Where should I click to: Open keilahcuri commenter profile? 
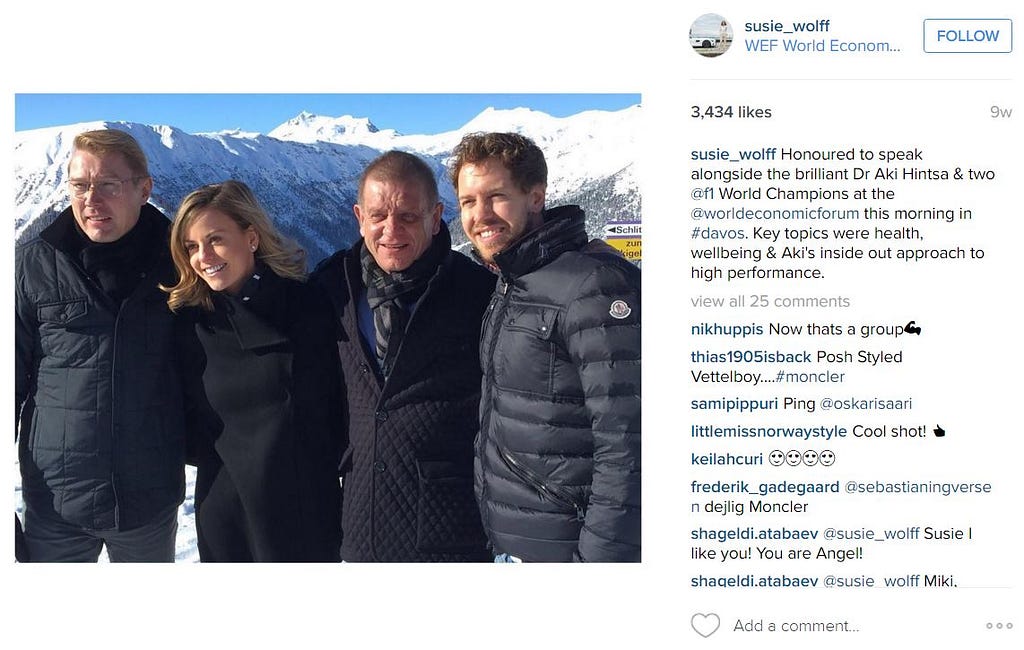727,459
